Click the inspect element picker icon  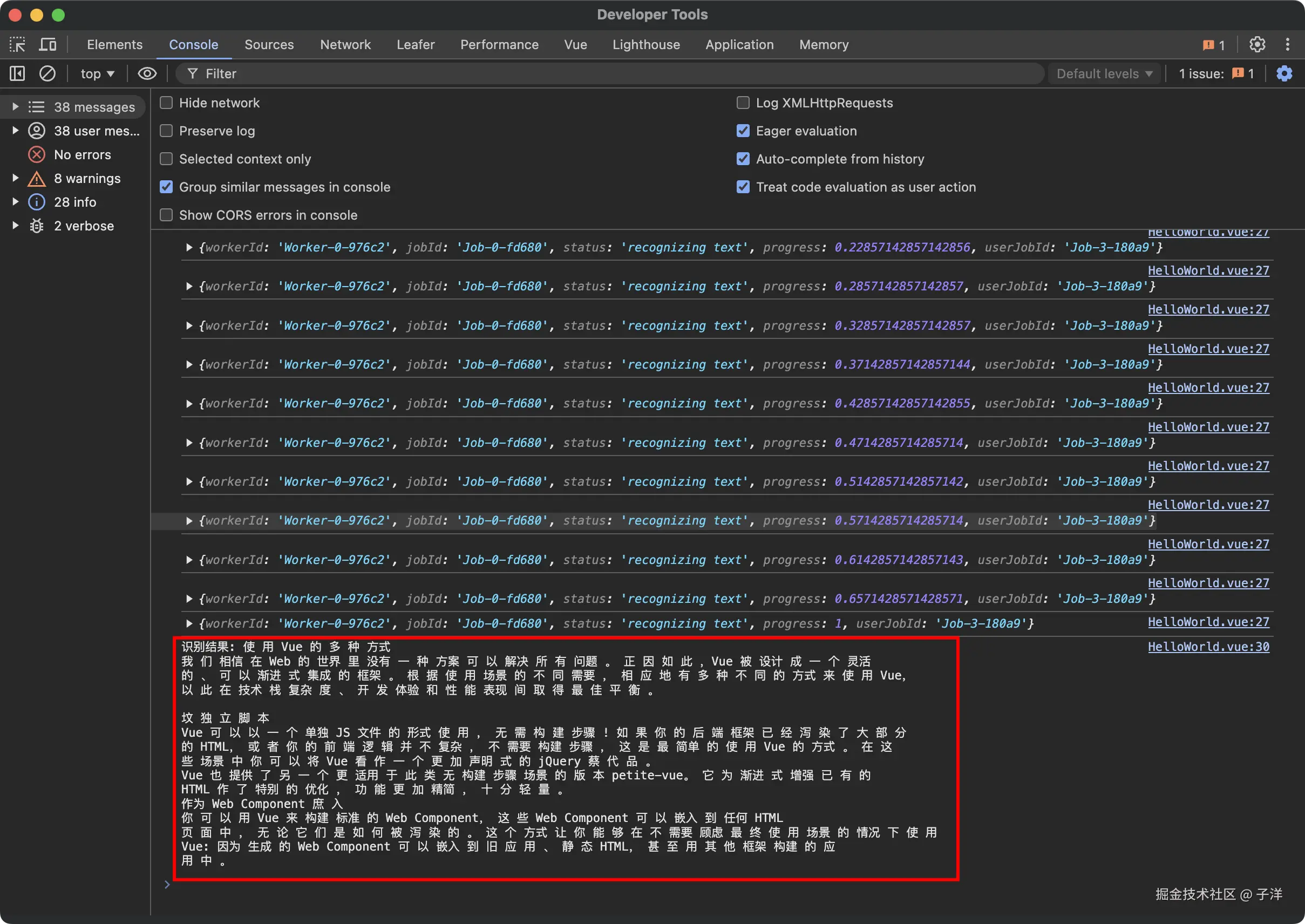click(x=18, y=44)
